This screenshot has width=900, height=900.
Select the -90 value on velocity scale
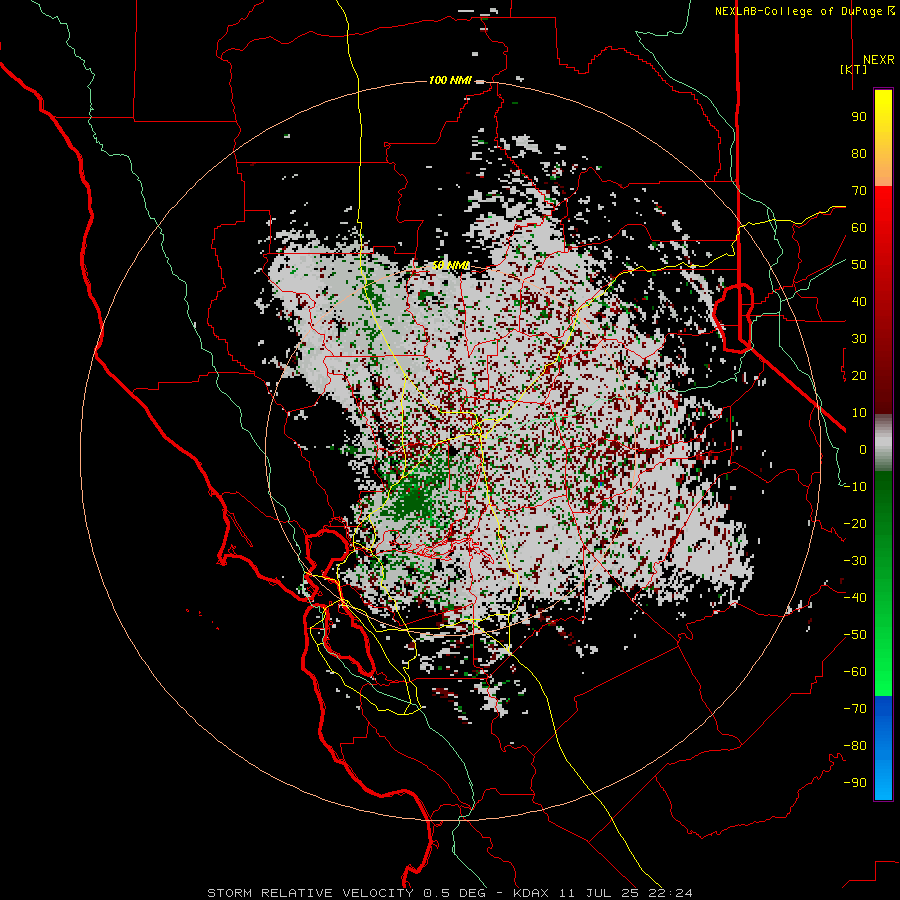855,783
